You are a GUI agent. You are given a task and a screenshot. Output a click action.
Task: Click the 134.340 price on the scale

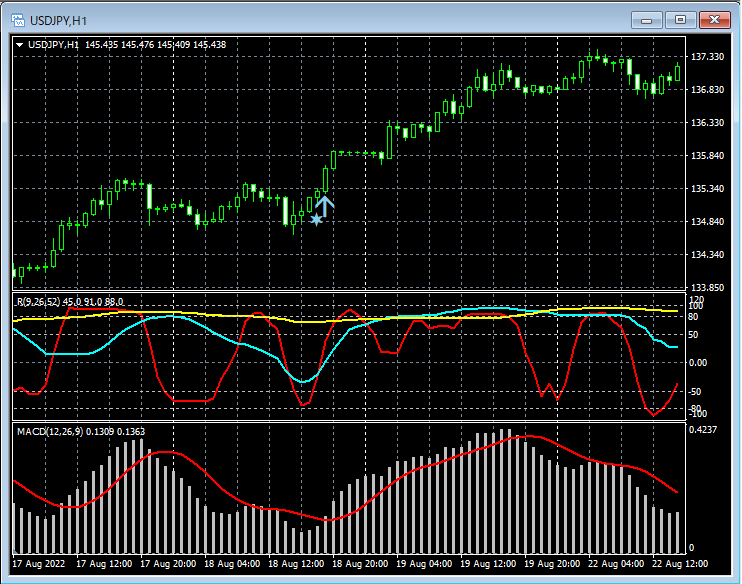[x=707, y=255]
